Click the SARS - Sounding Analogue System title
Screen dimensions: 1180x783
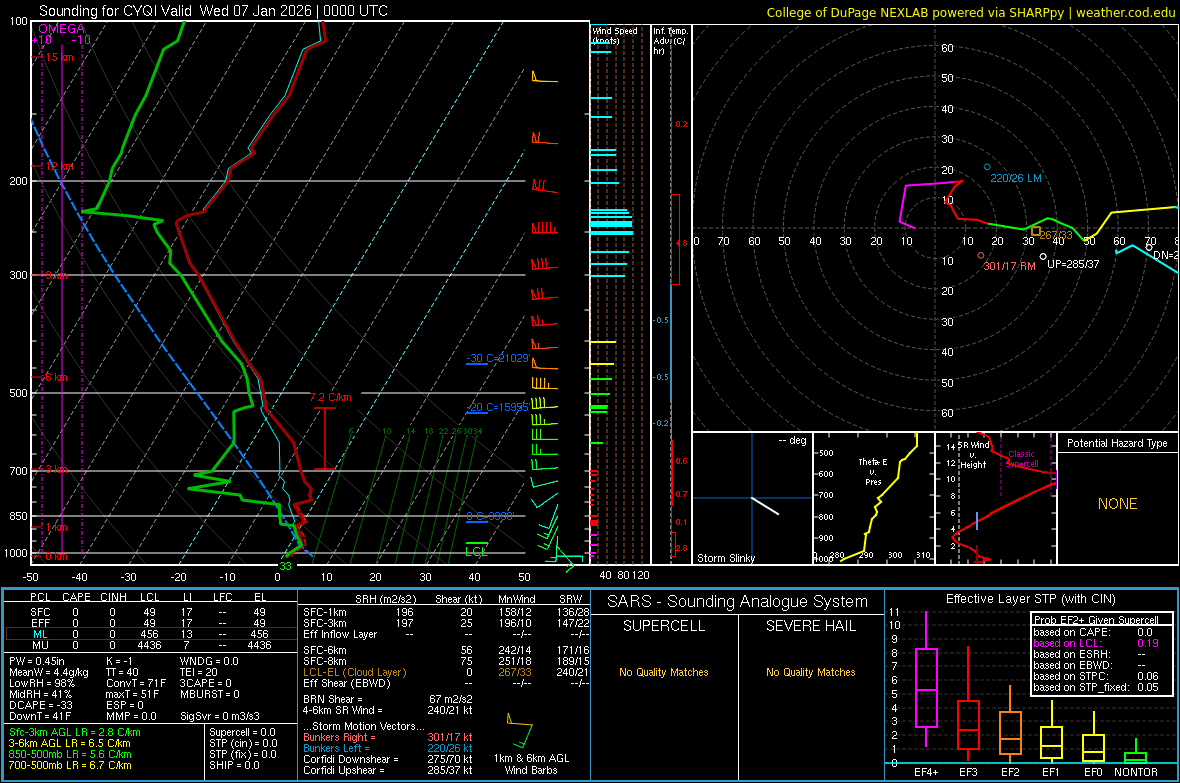(x=738, y=602)
